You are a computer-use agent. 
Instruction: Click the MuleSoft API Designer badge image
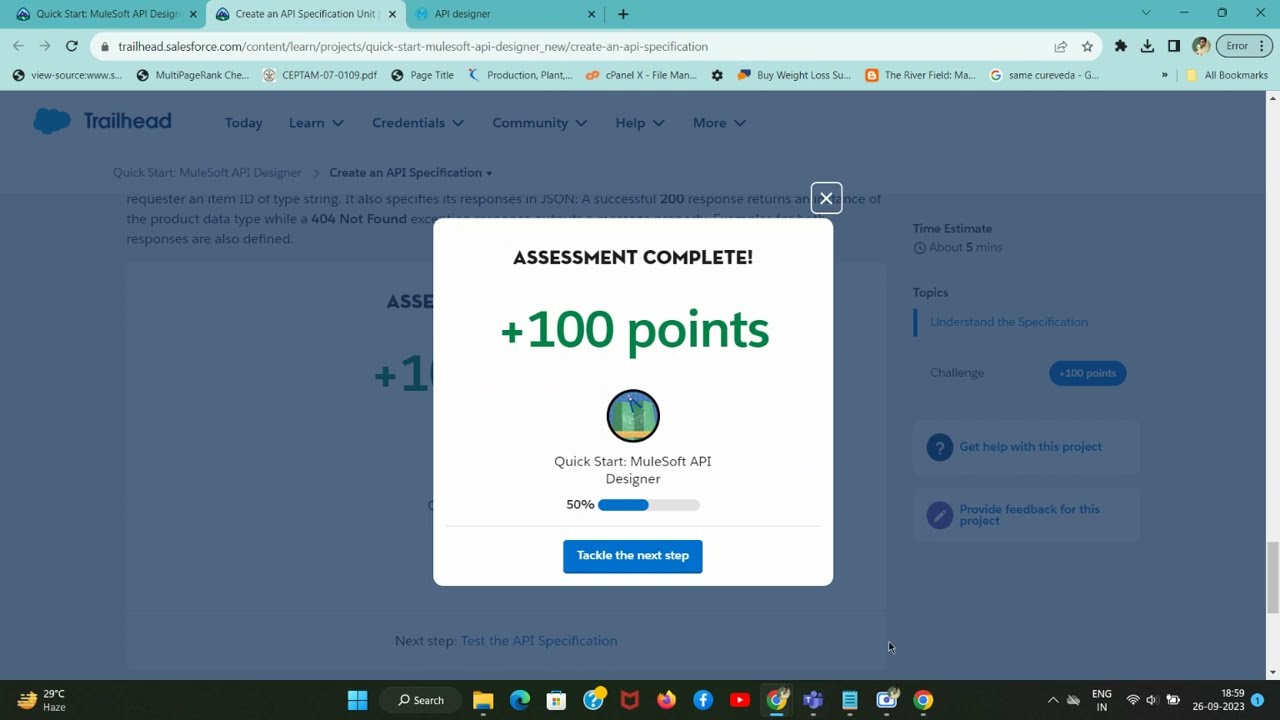click(633, 416)
